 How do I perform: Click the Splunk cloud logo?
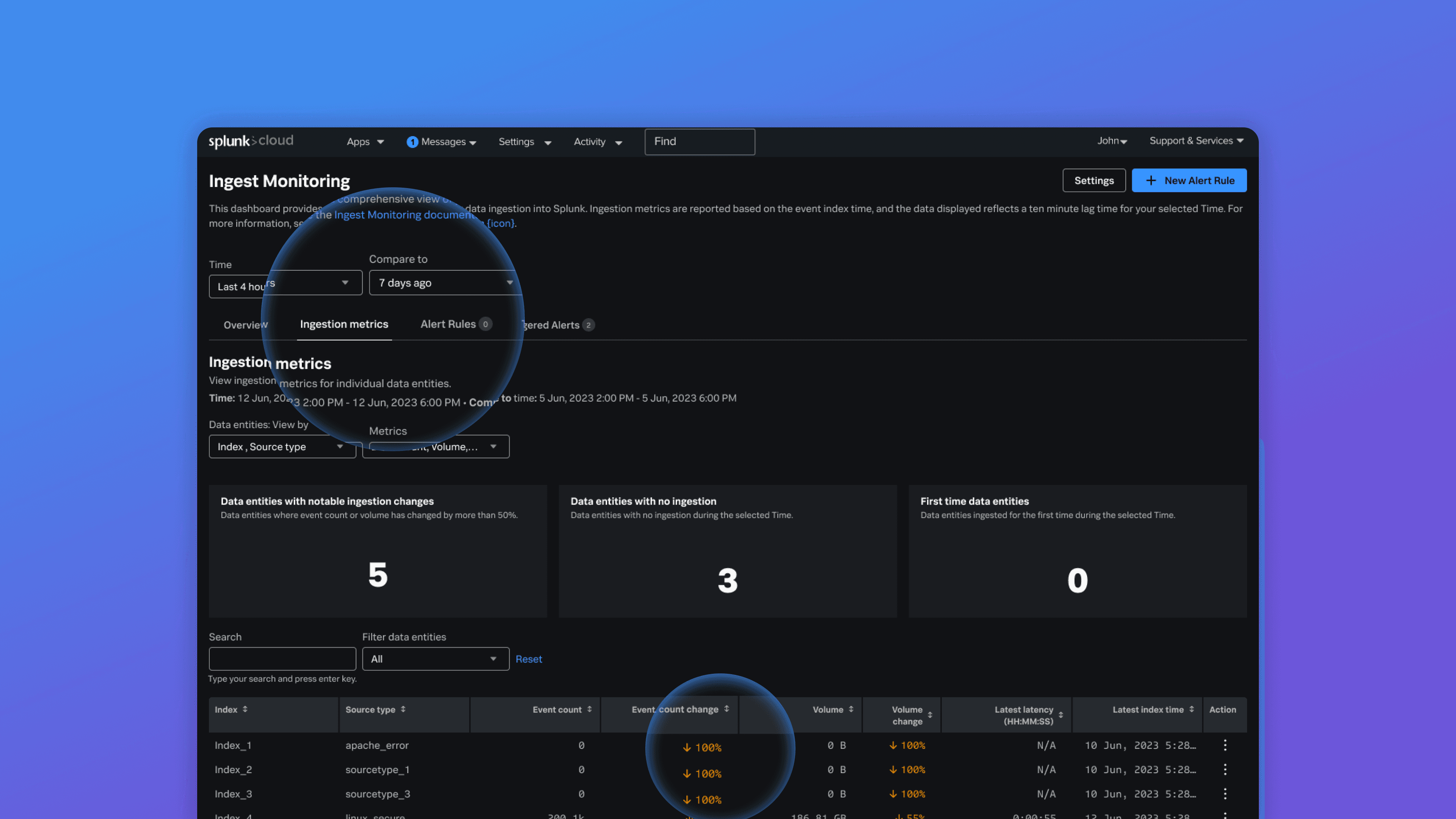tap(251, 141)
